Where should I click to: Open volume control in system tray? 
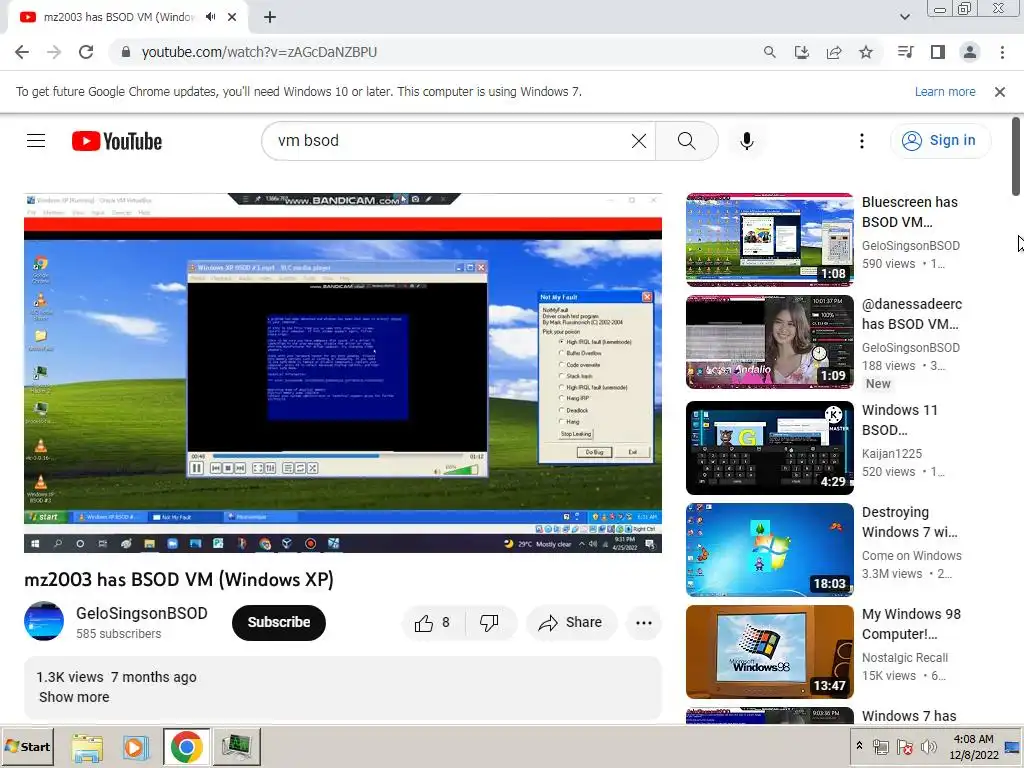pyautogui.click(x=928, y=746)
